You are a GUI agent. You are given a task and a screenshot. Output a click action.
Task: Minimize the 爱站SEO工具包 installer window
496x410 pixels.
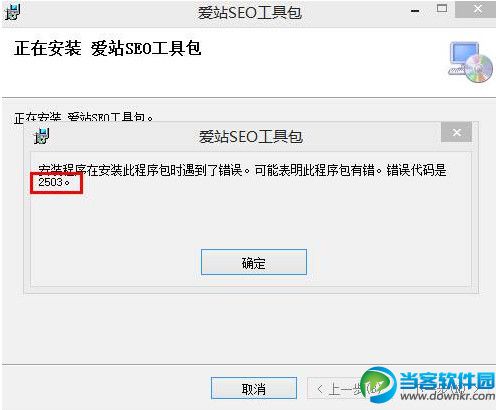(x=415, y=11)
